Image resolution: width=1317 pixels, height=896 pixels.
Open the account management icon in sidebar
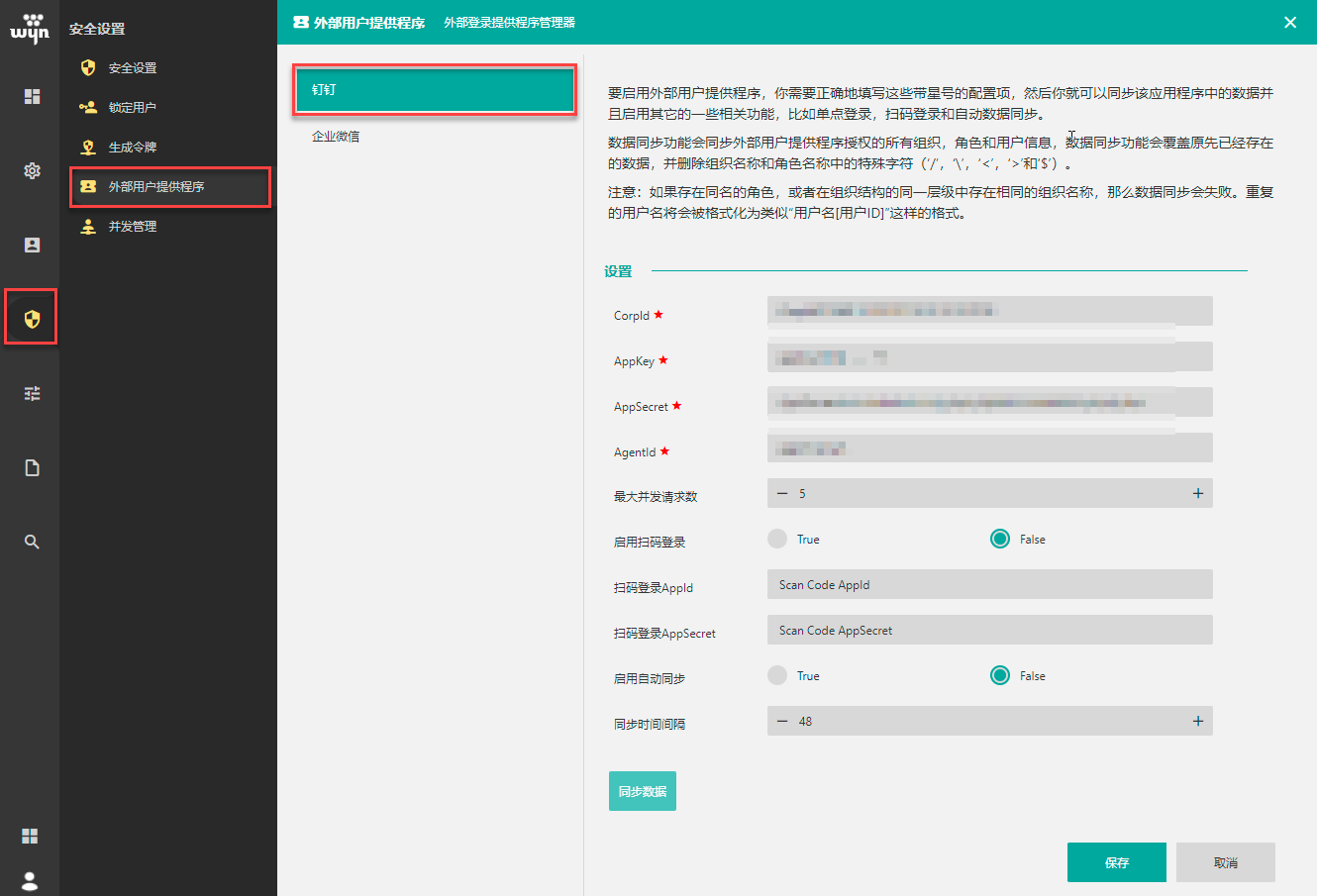pyautogui.click(x=32, y=245)
